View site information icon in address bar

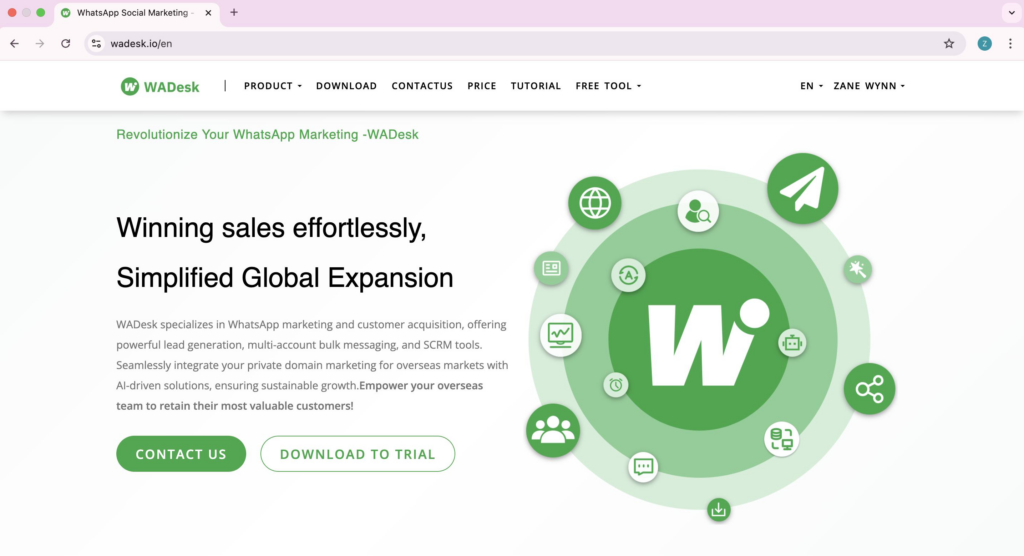pos(96,44)
